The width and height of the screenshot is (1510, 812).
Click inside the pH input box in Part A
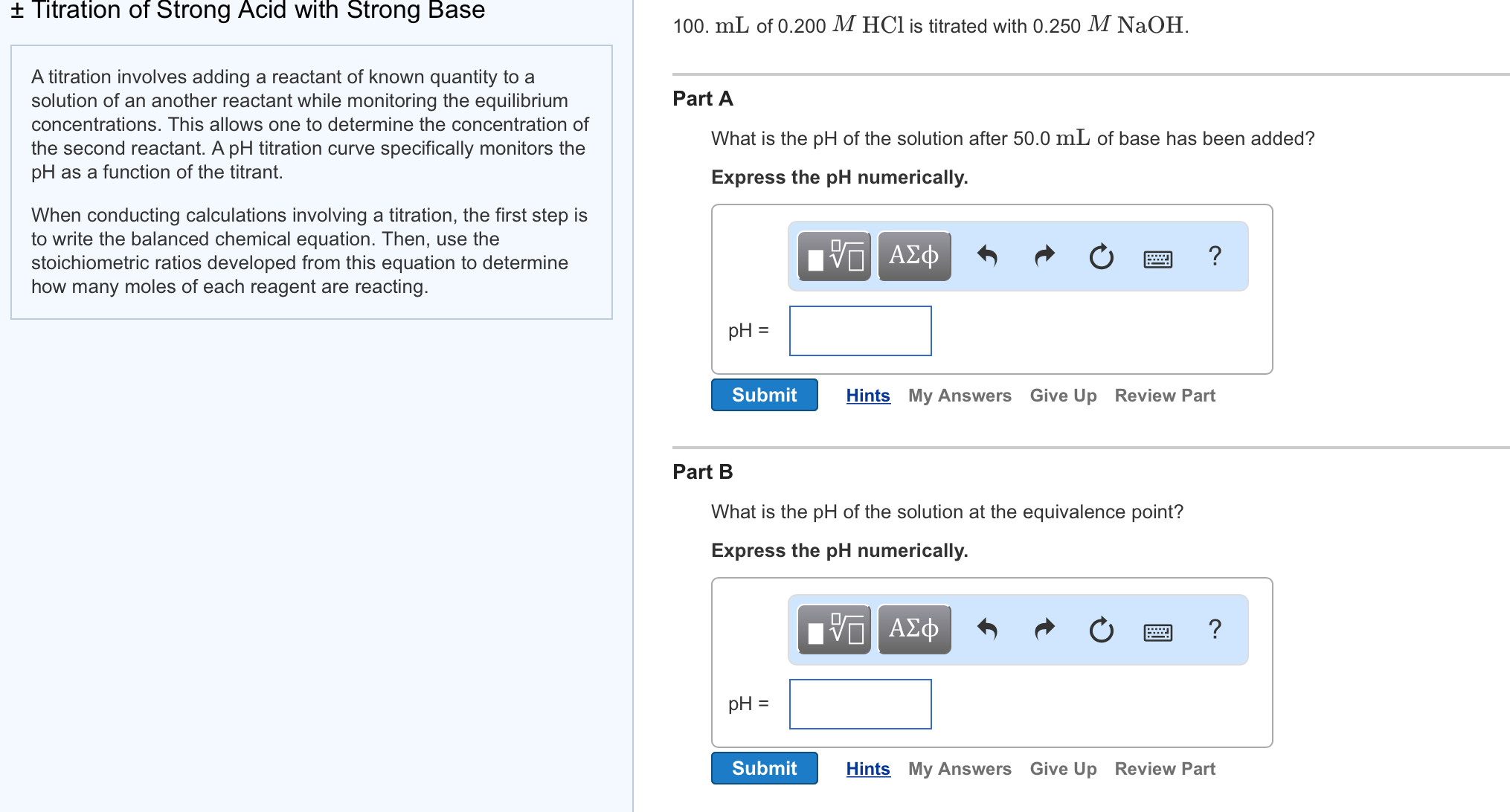point(860,331)
